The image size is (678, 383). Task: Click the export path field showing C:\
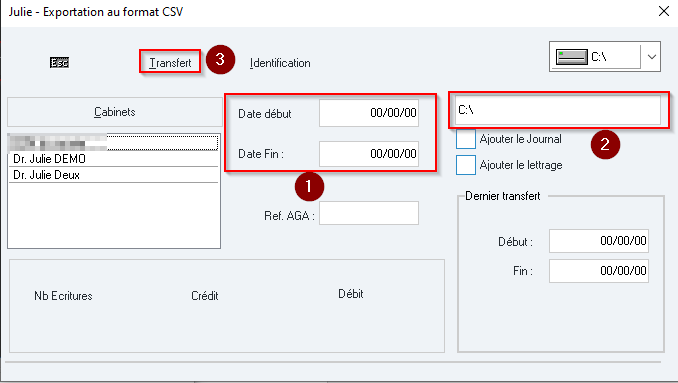coord(558,110)
